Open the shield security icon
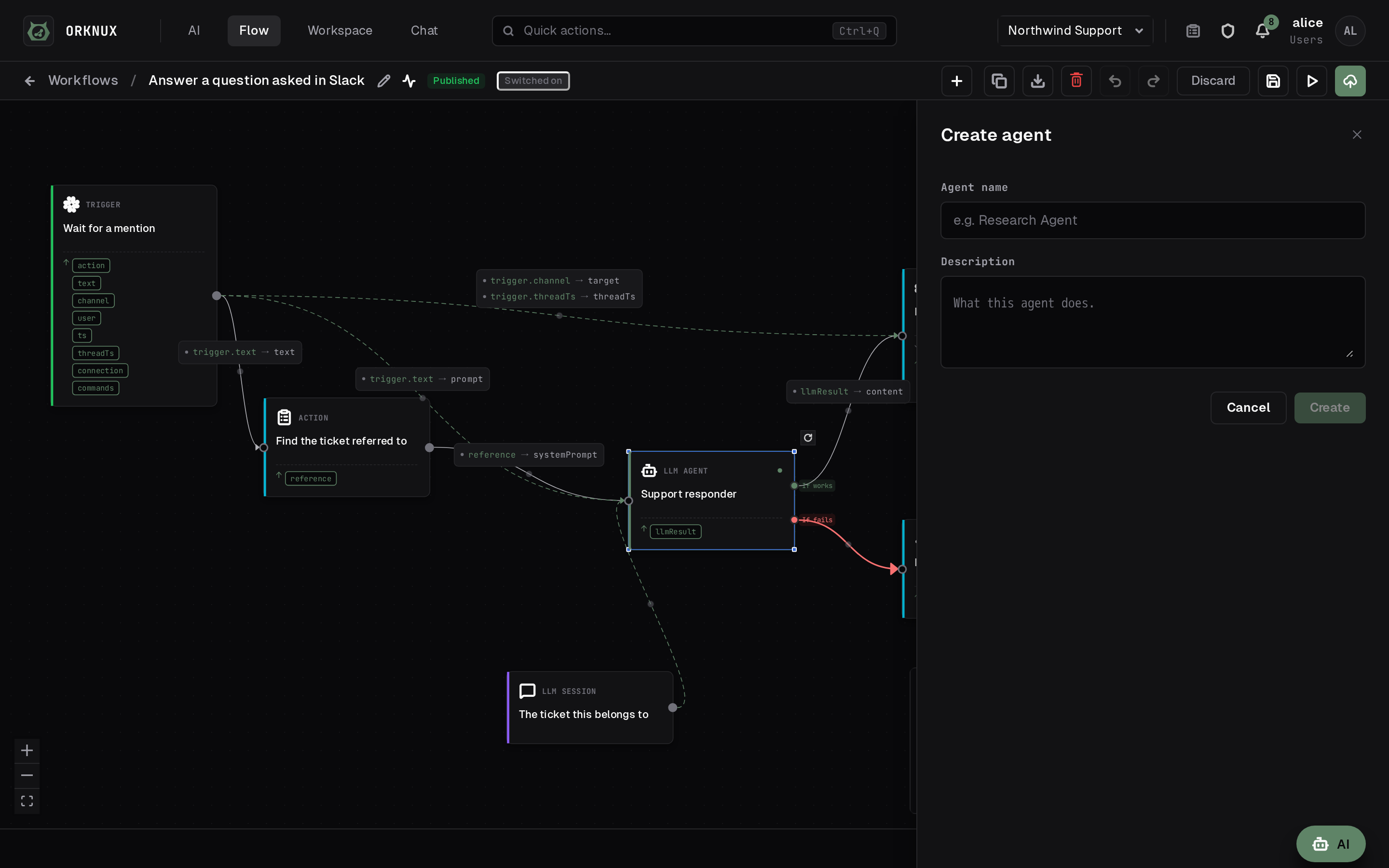The image size is (1389, 868). point(1228,31)
